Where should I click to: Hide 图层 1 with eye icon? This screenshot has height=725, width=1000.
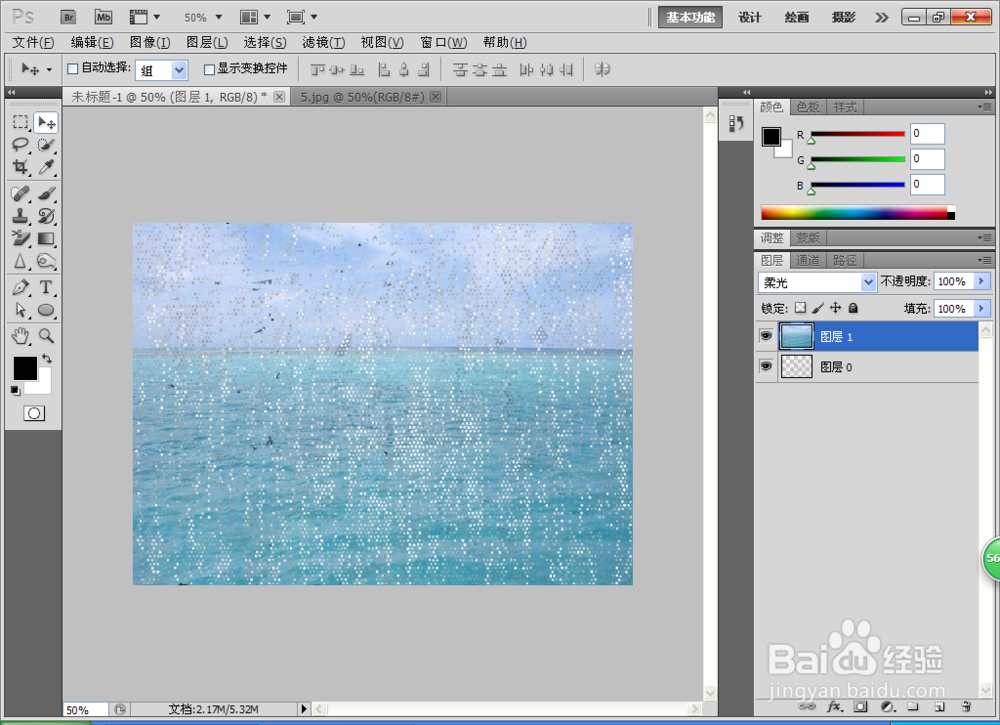pyautogui.click(x=766, y=336)
